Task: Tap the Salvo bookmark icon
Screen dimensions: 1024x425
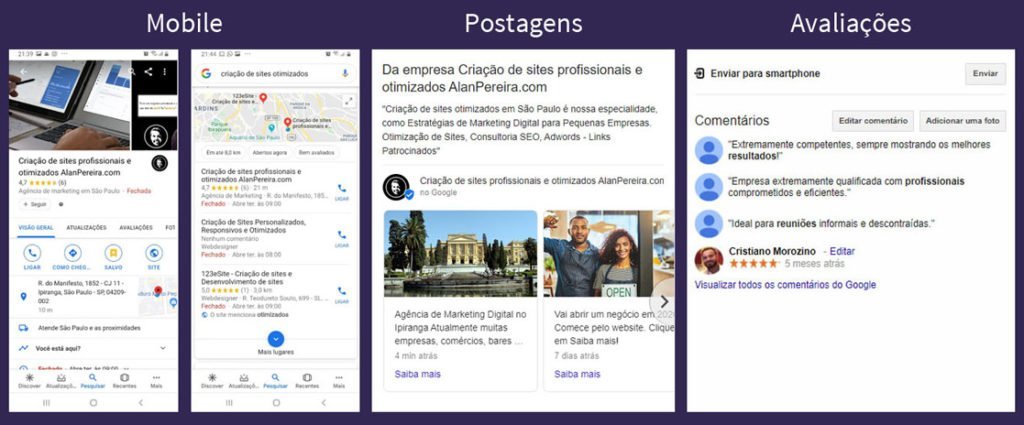Action: (113, 253)
